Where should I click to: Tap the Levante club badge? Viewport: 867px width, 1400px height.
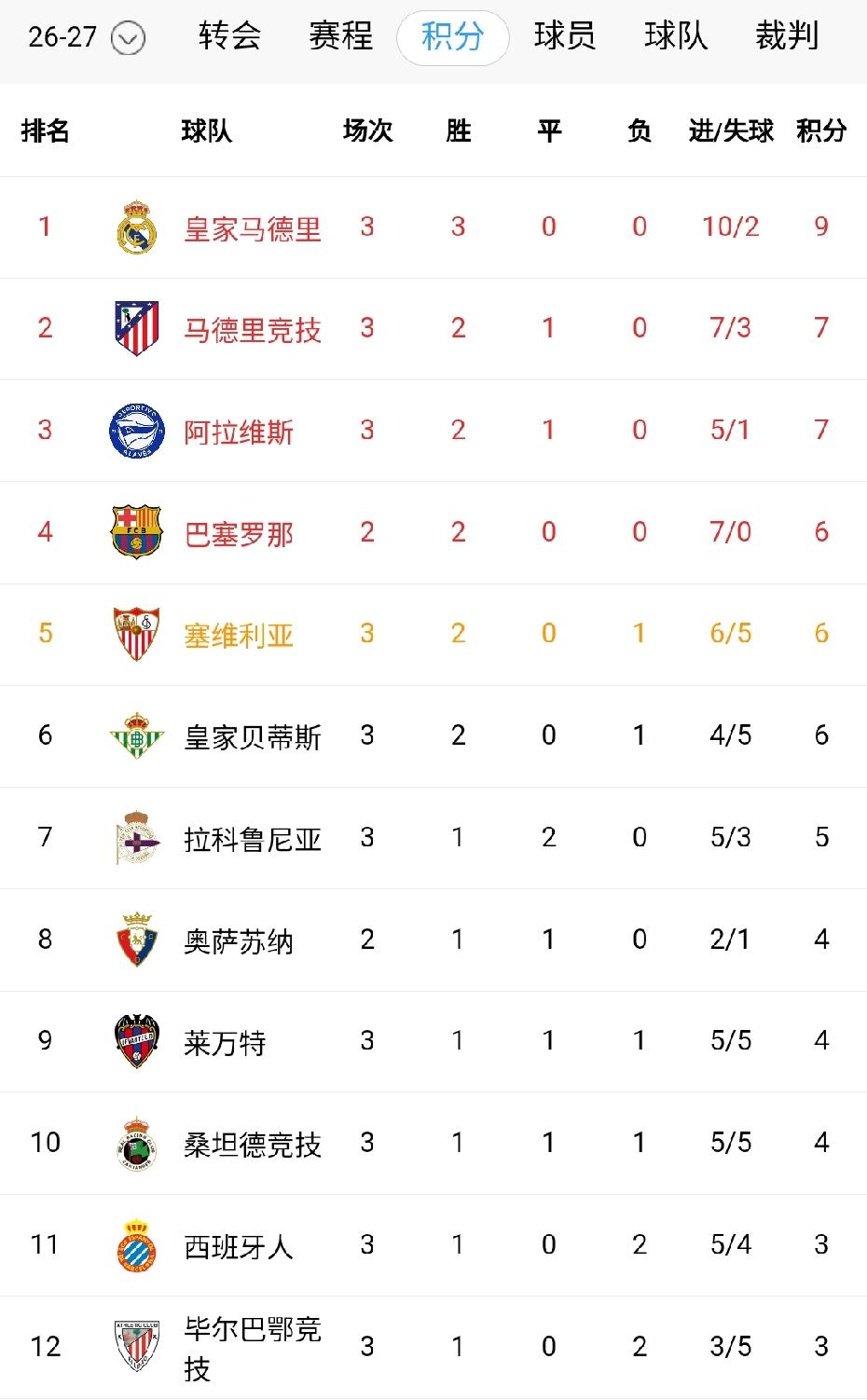(x=137, y=1041)
